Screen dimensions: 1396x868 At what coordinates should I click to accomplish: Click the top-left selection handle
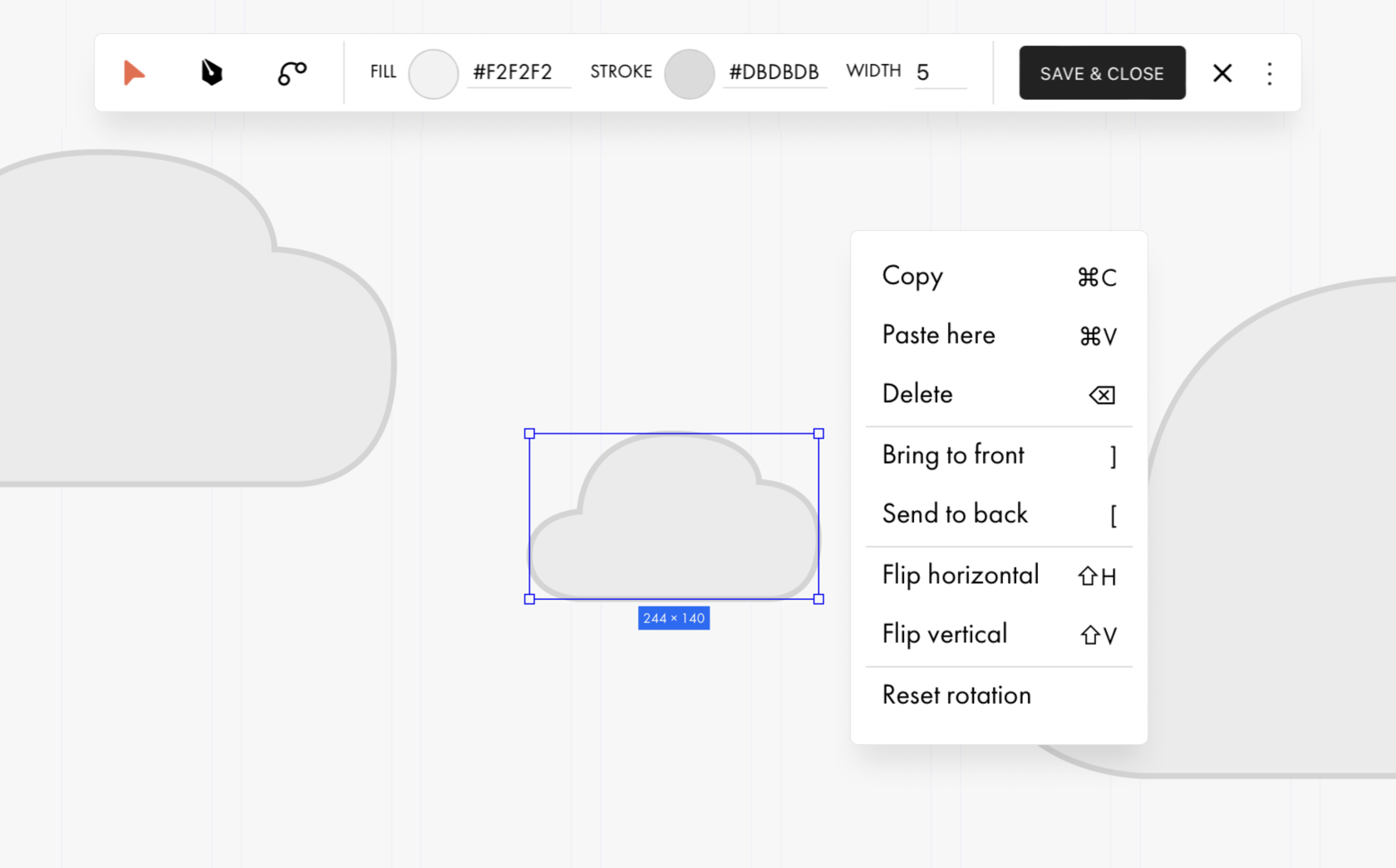529,434
